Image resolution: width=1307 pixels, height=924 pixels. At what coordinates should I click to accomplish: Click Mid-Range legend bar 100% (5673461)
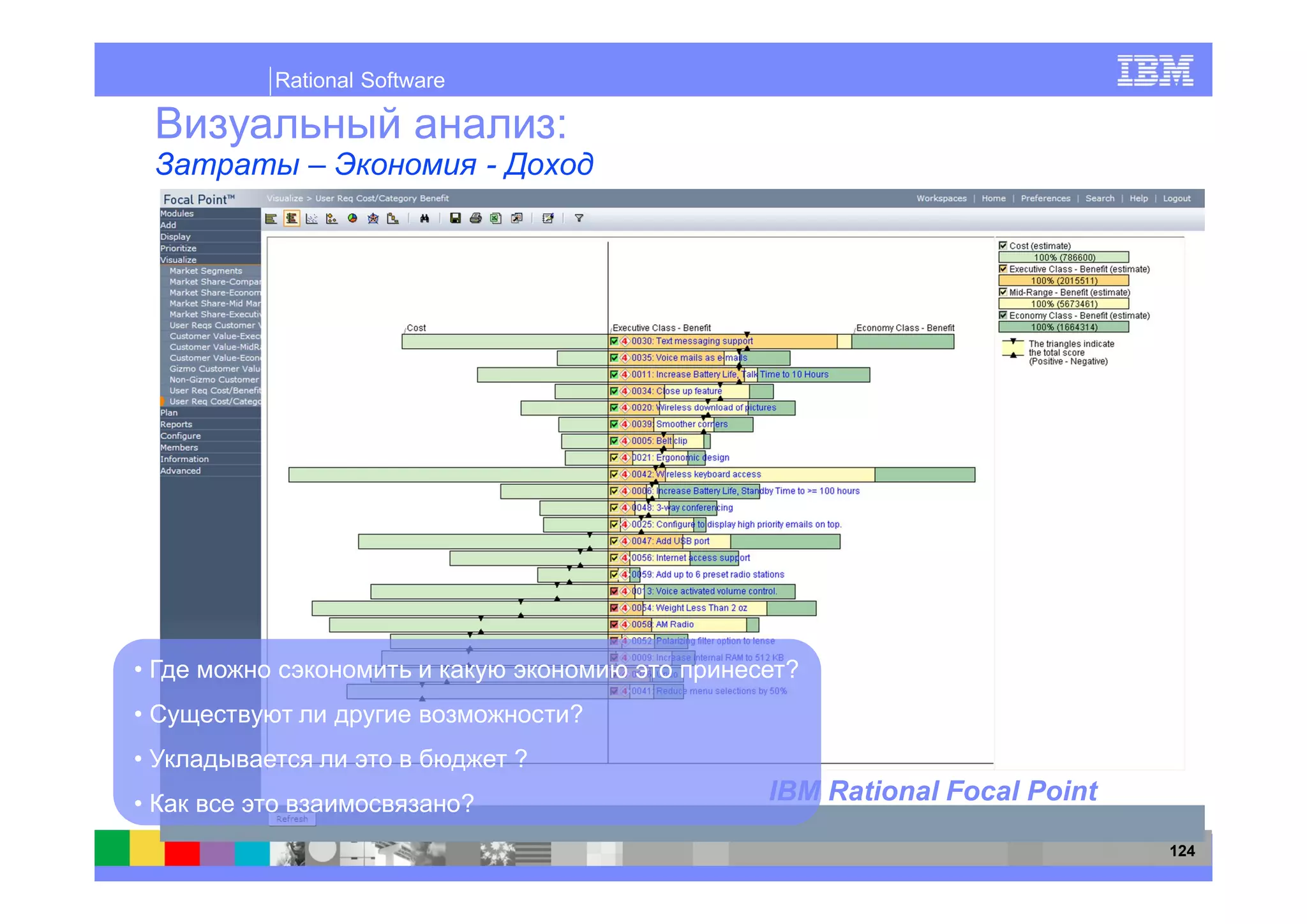(x=1064, y=304)
